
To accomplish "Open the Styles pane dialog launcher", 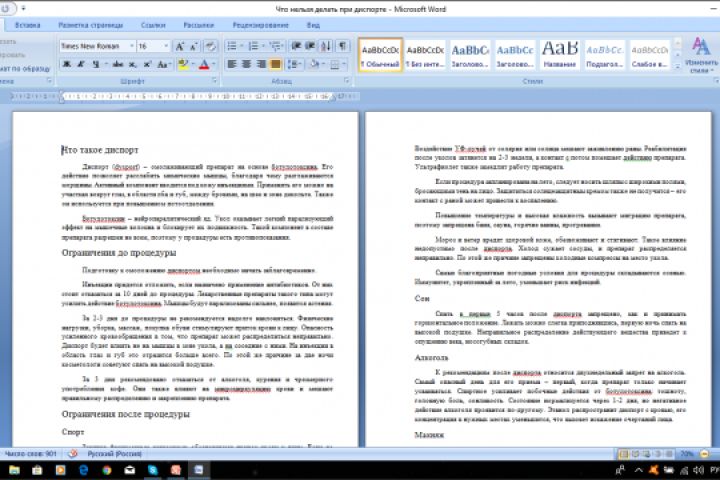I will coord(716,81).
